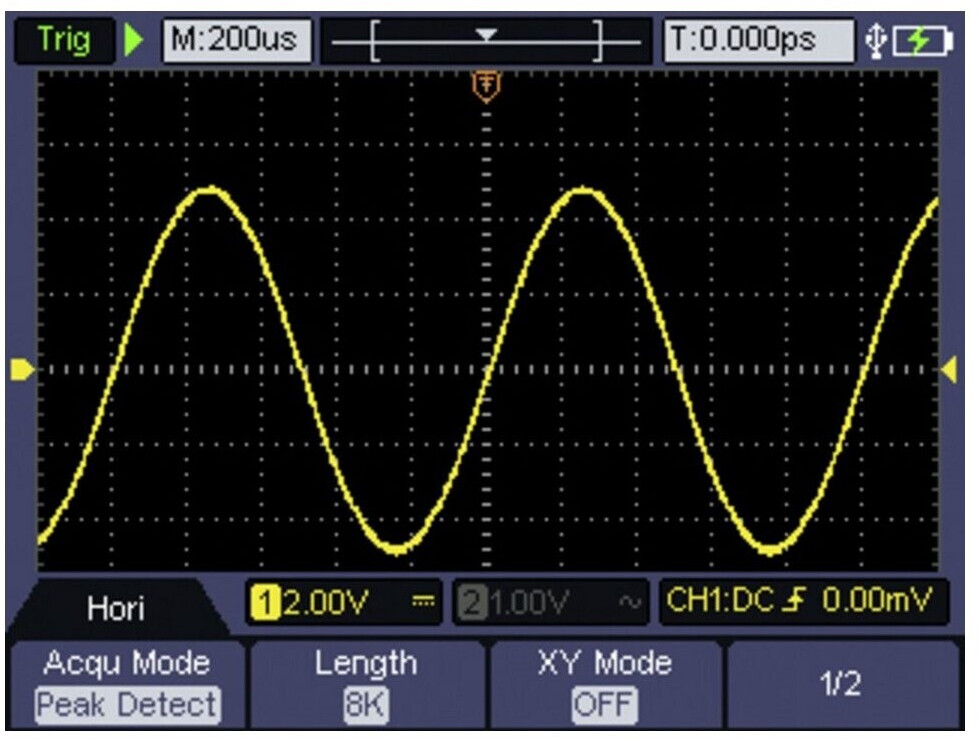Click the horizontal memory position bar
The height and width of the screenshot is (740, 978).
[x=486, y=42]
